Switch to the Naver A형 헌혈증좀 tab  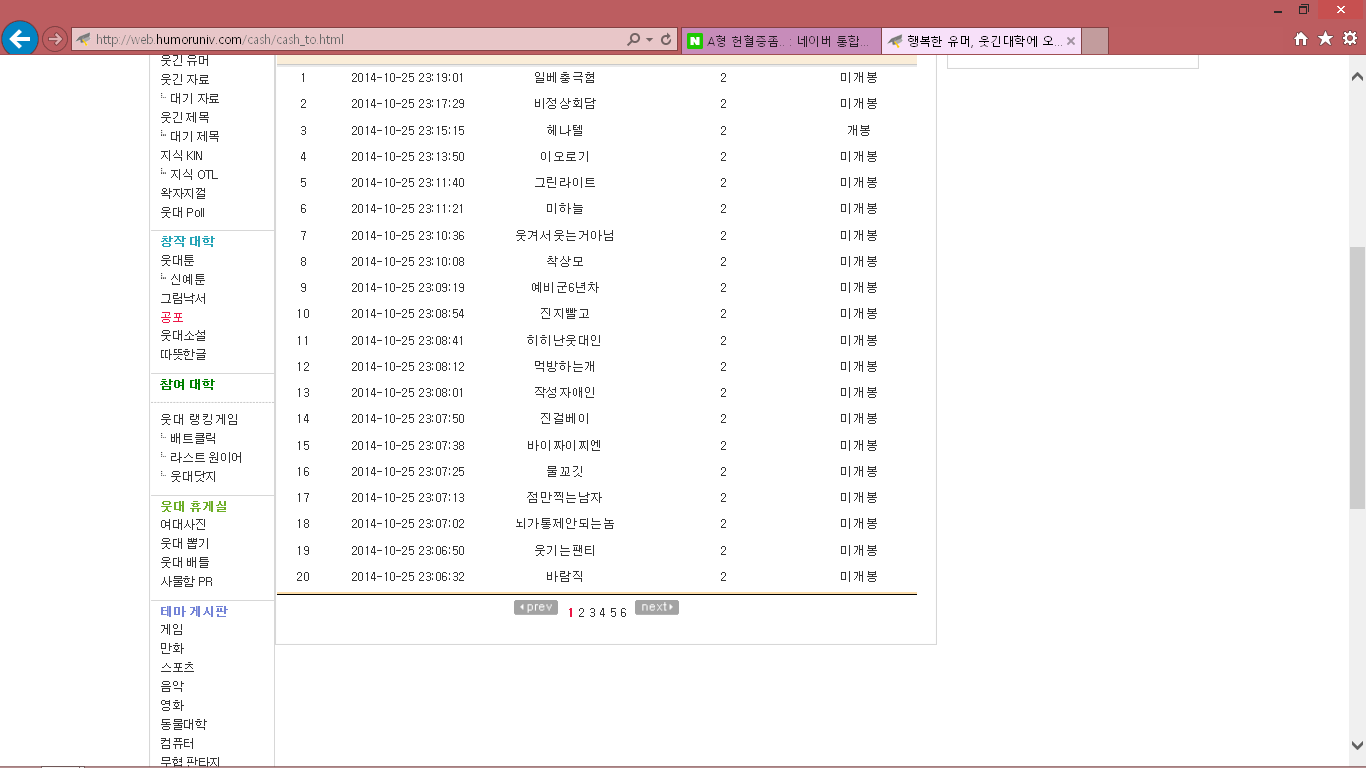(780, 41)
